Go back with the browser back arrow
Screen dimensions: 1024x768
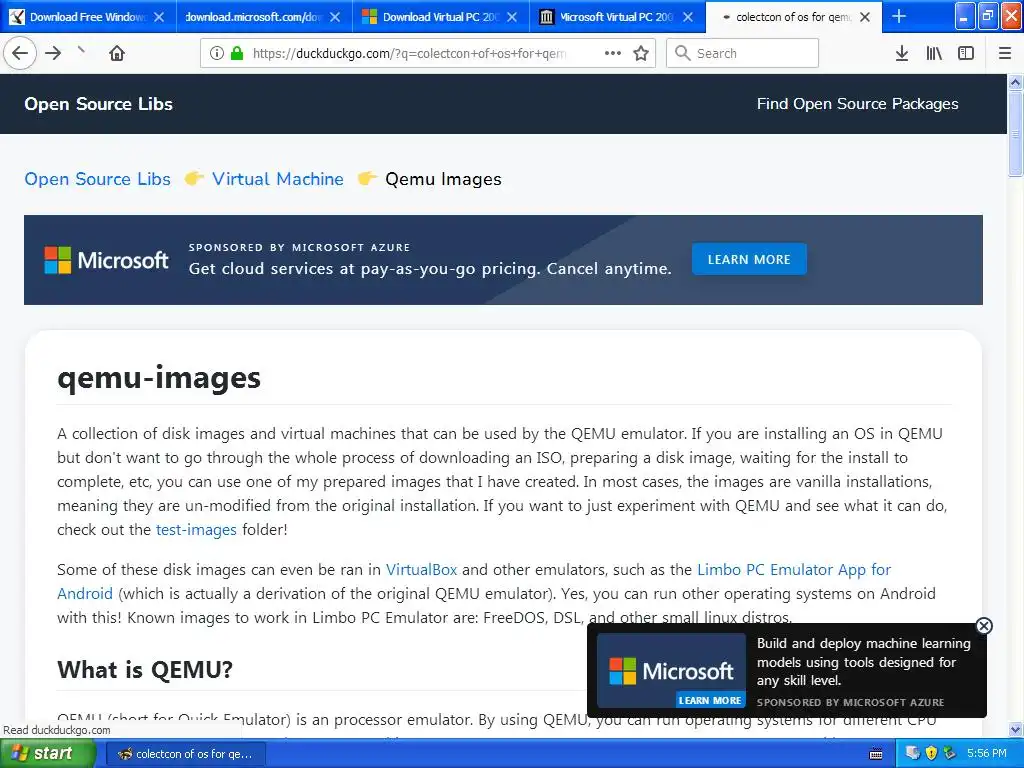[x=20, y=53]
